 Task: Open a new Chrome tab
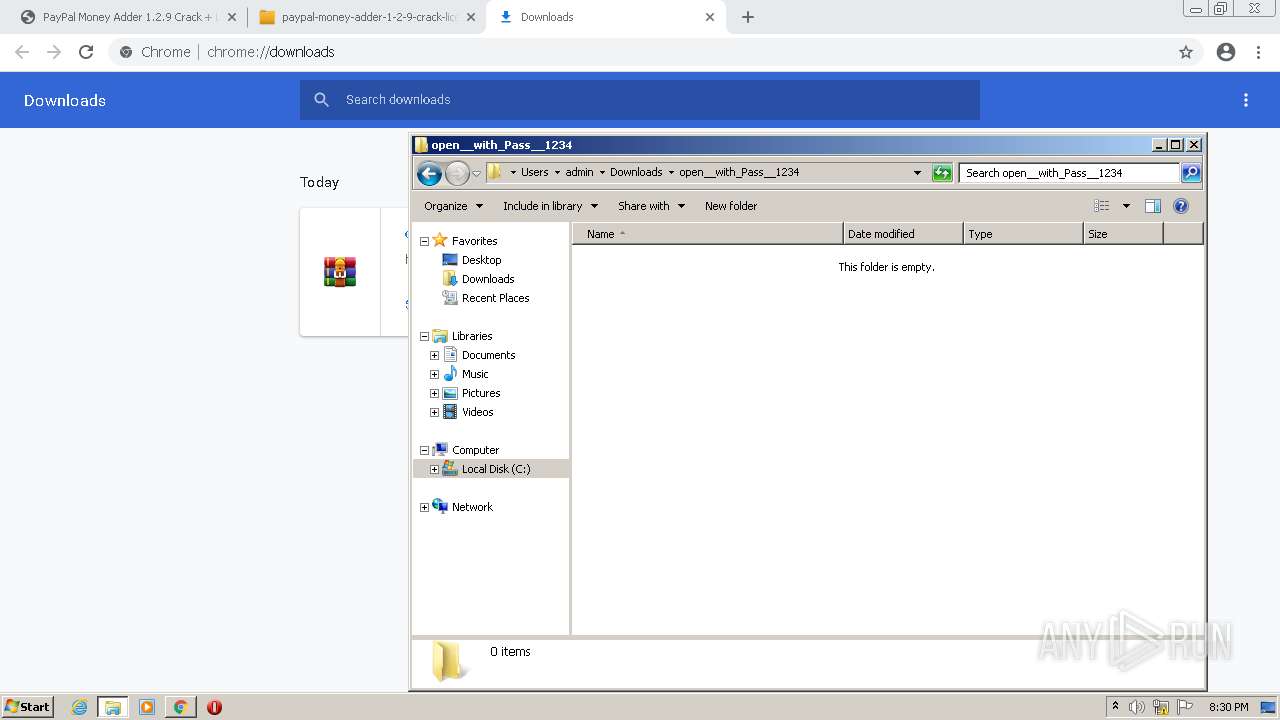tap(748, 17)
